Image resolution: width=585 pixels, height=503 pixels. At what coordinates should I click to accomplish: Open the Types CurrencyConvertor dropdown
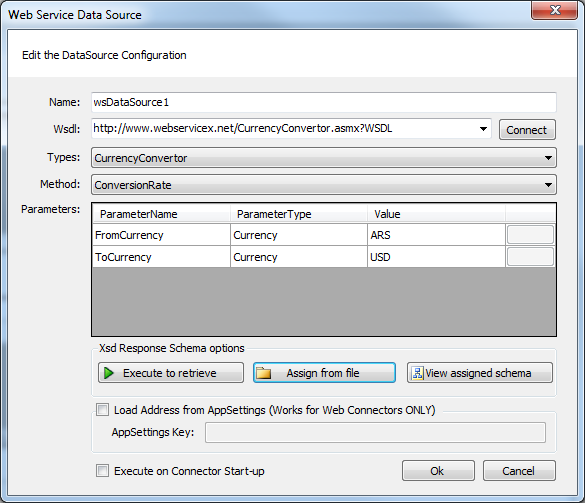pyautogui.click(x=324, y=157)
